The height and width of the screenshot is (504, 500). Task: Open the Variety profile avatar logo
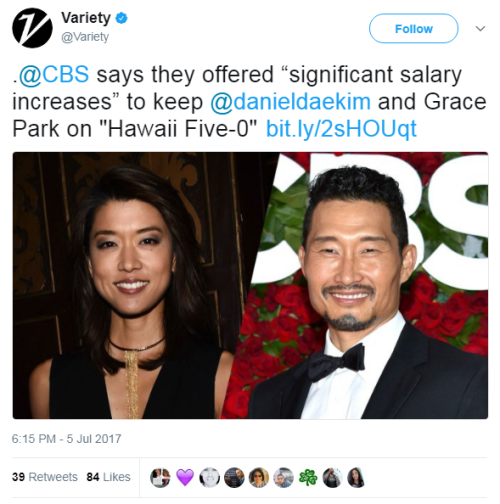(x=32, y=28)
